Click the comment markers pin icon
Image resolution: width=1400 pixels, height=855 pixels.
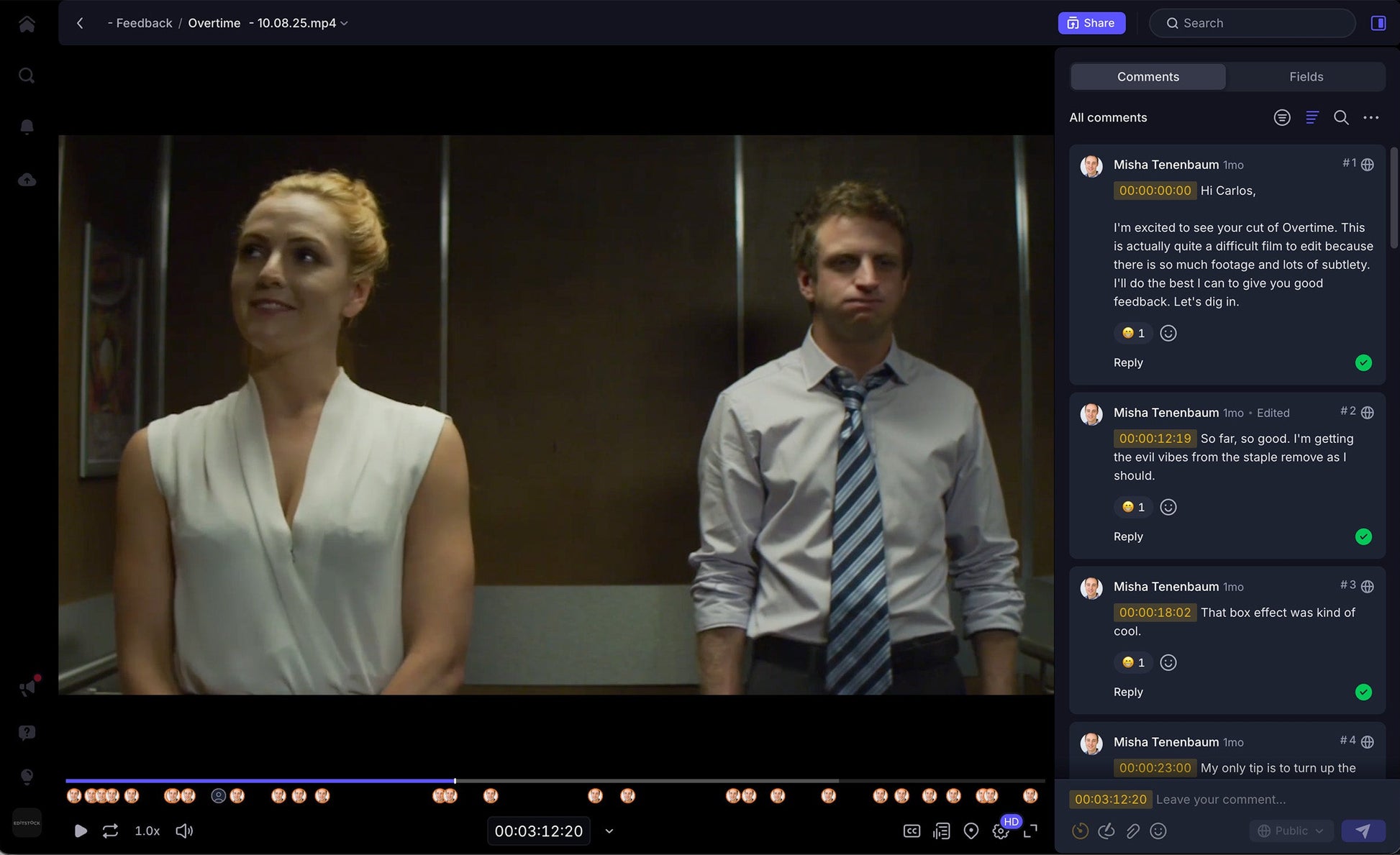pyautogui.click(x=971, y=831)
